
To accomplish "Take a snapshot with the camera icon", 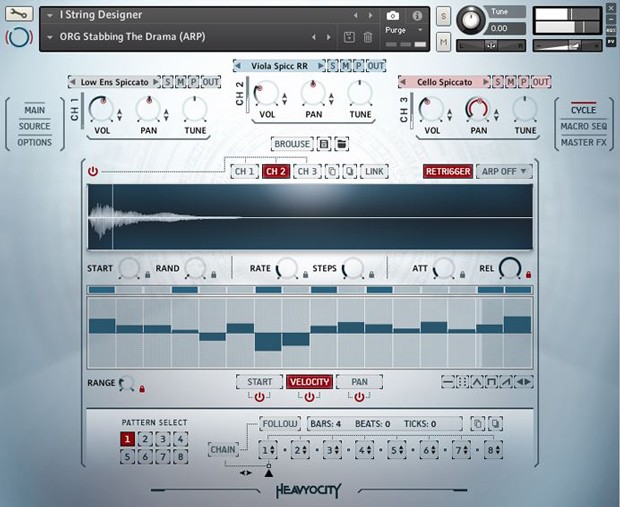I will [x=392, y=16].
